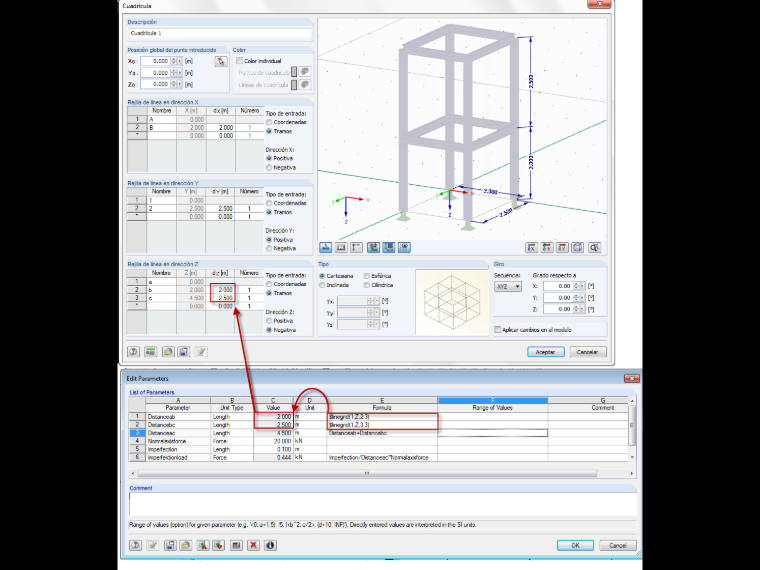The height and width of the screenshot is (570, 760).
Task: Click the Range of Values column header
Action: [492, 408]
